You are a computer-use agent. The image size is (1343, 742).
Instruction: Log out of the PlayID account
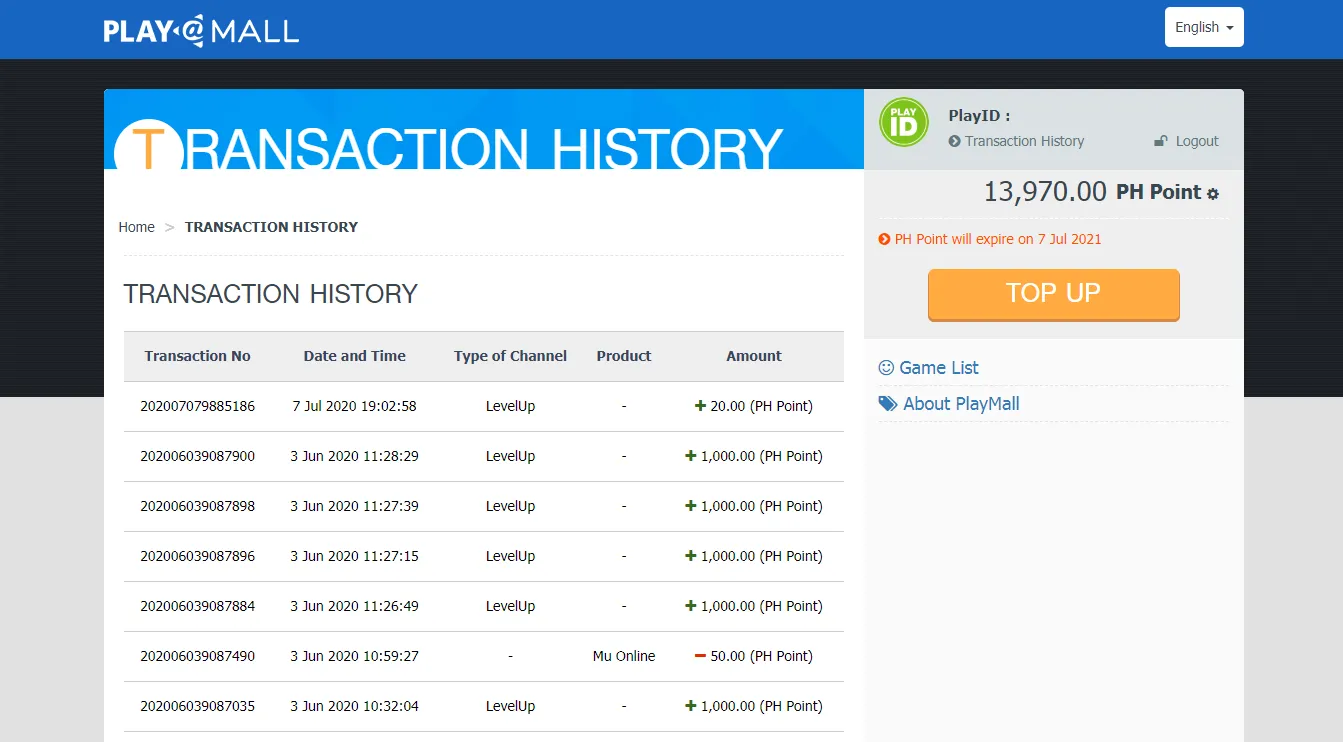pos(1197,141)
